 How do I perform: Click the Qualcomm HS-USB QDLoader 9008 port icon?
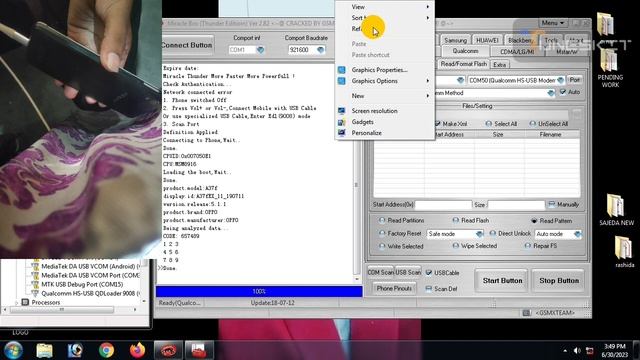click(x=35, y=293)
